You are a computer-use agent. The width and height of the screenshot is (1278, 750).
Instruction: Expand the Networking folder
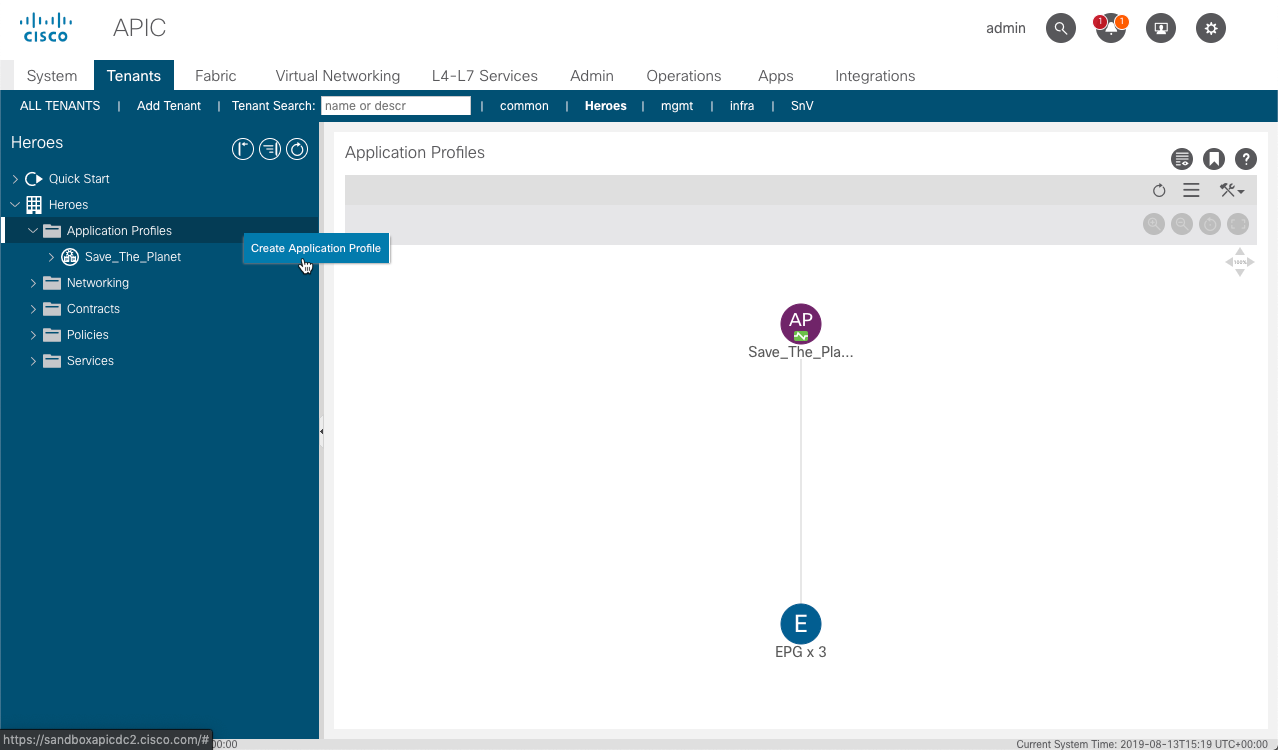point(33,282)
